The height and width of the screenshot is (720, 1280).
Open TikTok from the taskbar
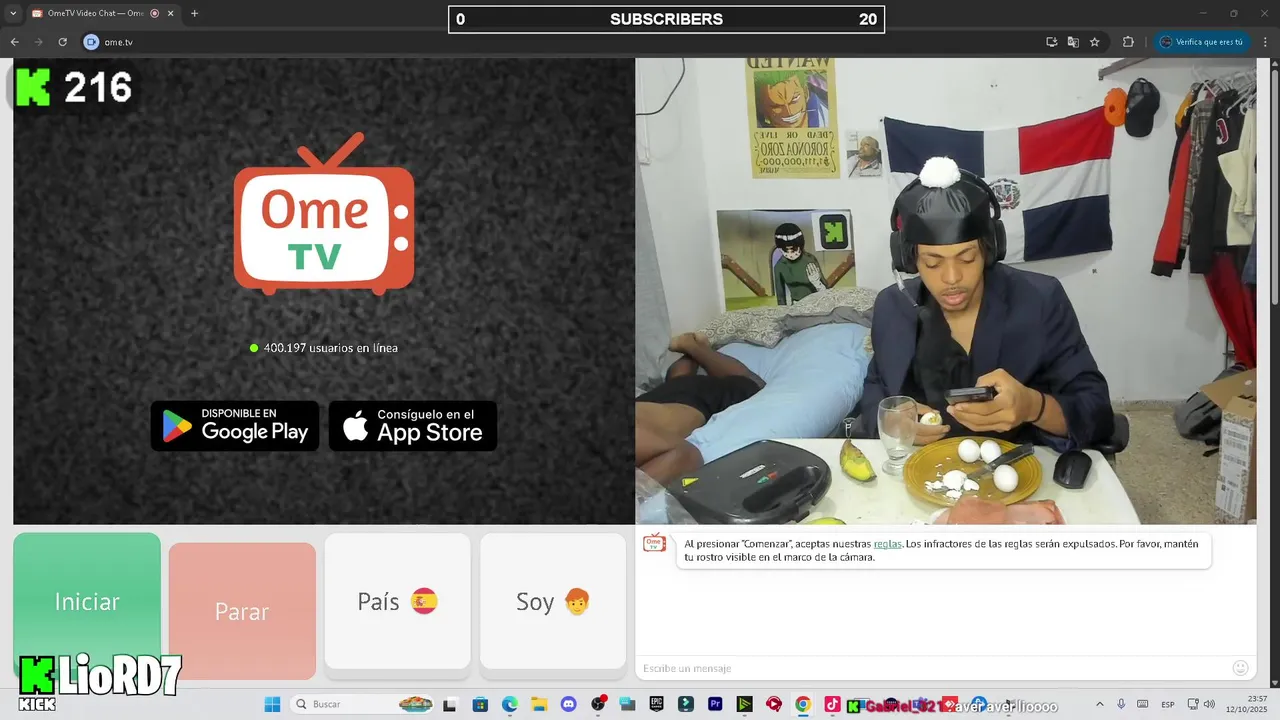[832, 704]
